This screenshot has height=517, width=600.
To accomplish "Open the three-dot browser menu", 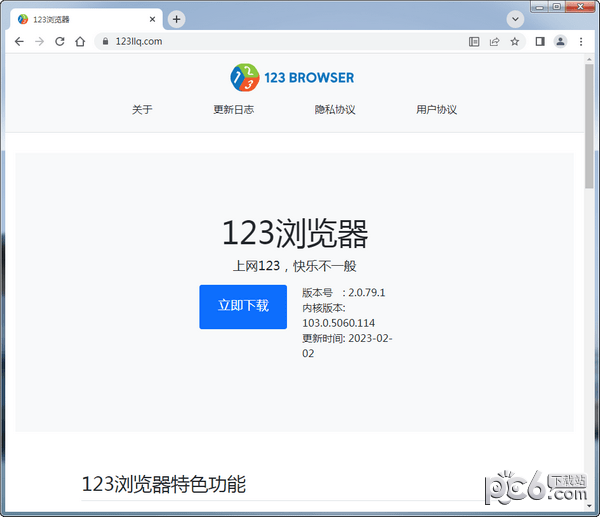I will click(581, 41).
